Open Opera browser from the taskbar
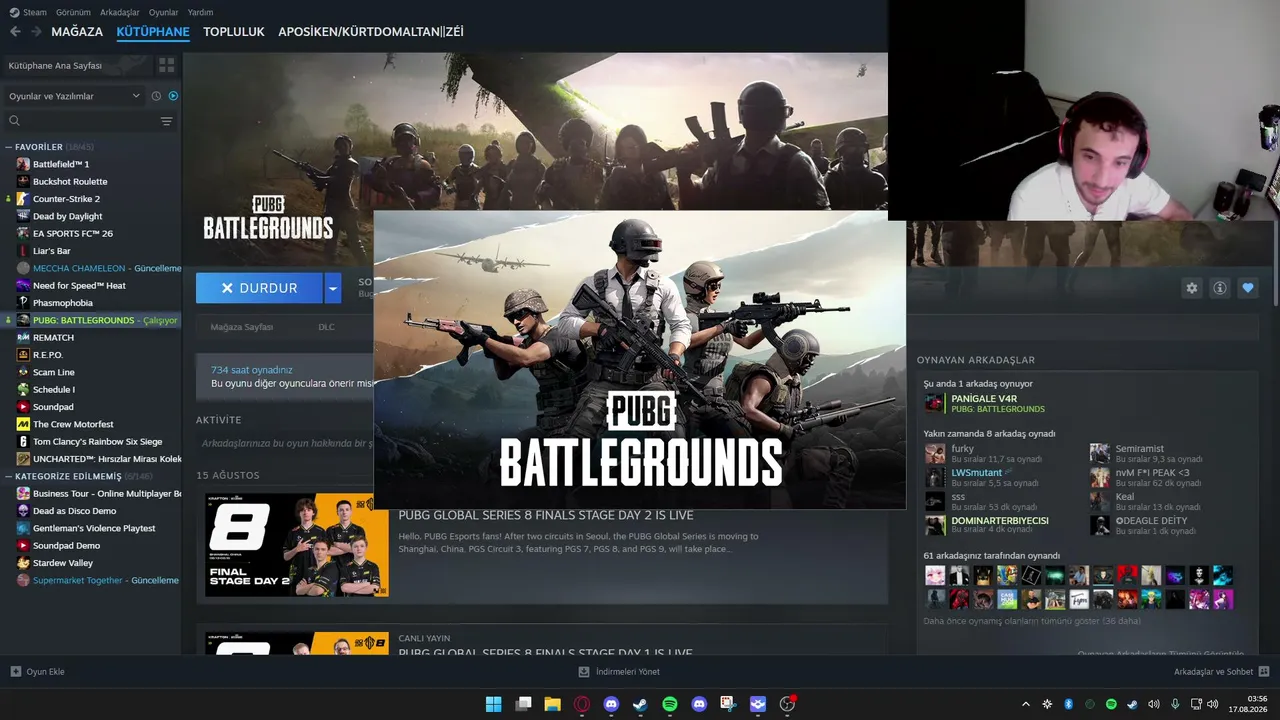The height and width of the screenshot is (720, 1280). coord(582,704)
